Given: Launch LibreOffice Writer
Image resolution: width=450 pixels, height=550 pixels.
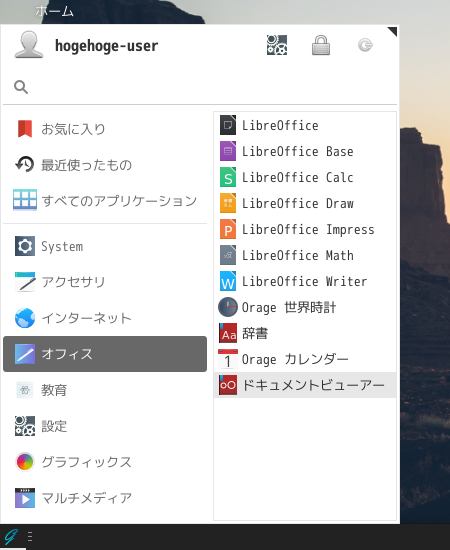Looking at the screenshot, I should pyautogui.click(x=305, y=281).
